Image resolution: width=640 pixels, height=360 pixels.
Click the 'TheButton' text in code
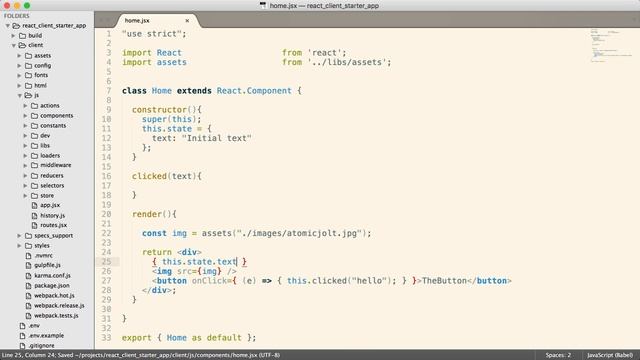tap(444, 281)
